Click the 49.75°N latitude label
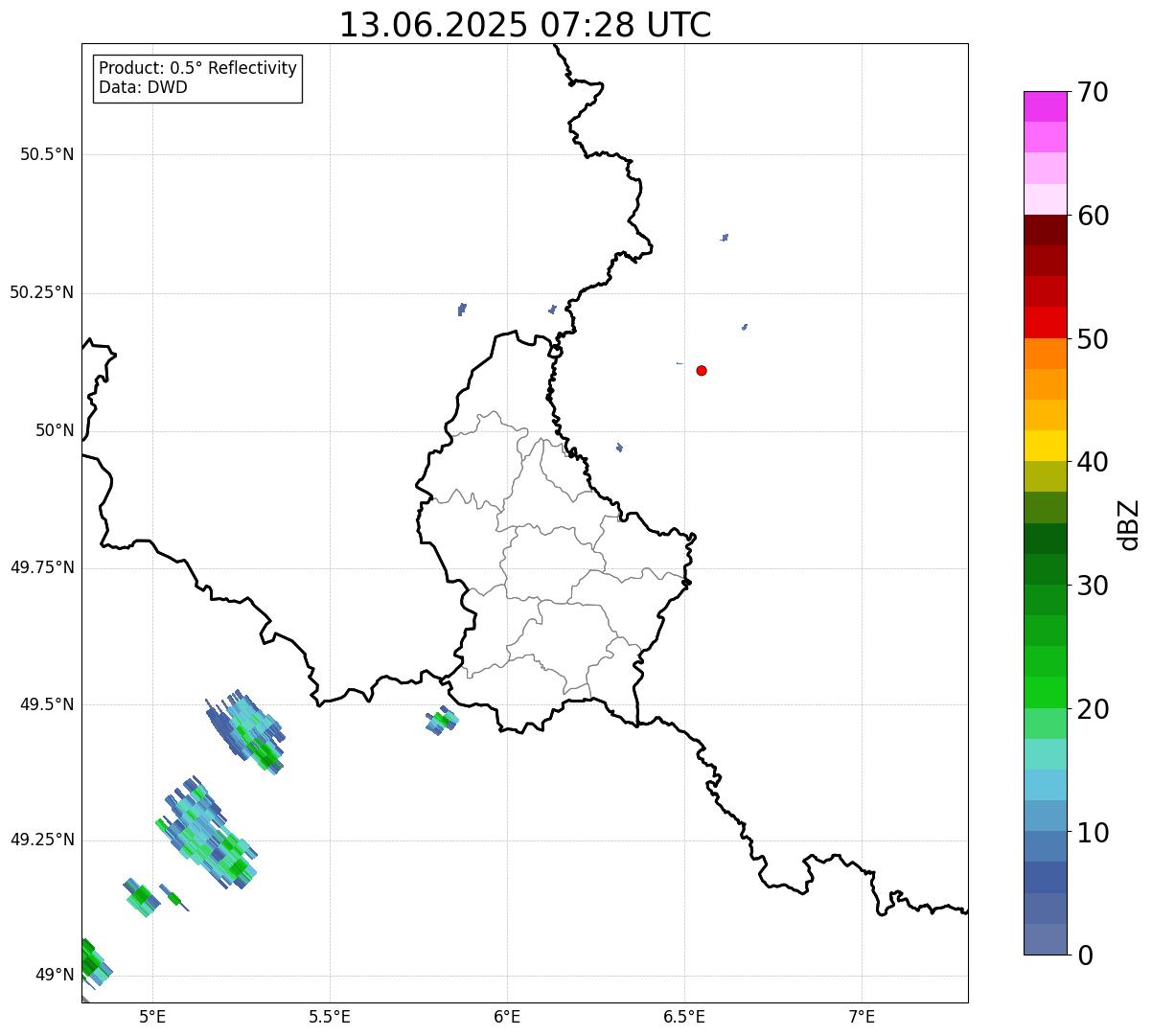The image size is (1152, 1036). coord(42,567)
